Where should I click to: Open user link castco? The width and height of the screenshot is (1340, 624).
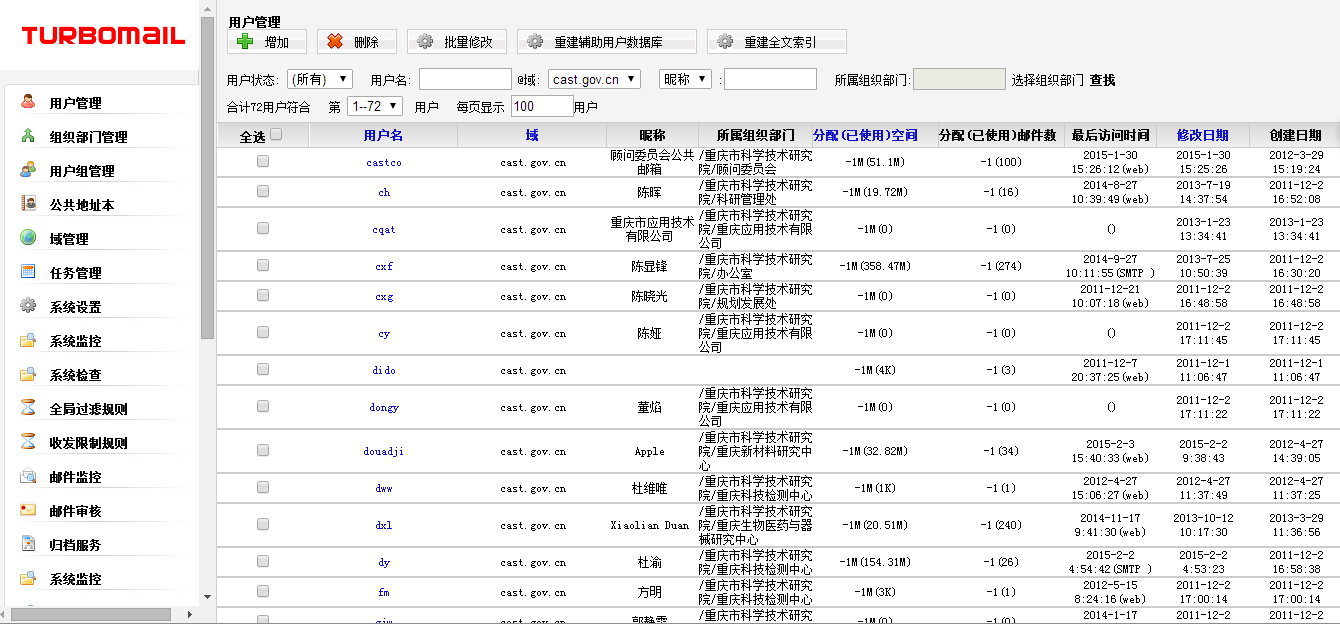point(384,162)
